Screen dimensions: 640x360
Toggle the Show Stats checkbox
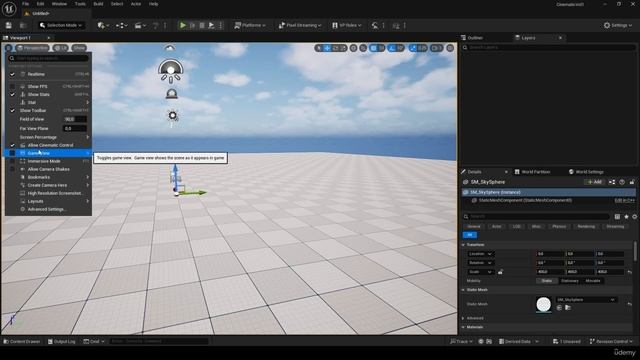click(x=12, y=94)
